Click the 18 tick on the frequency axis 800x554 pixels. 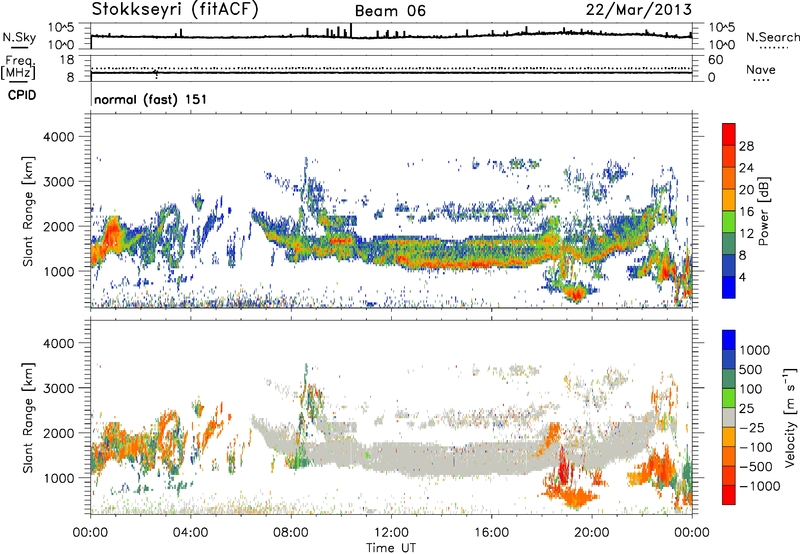click(67, 60)
